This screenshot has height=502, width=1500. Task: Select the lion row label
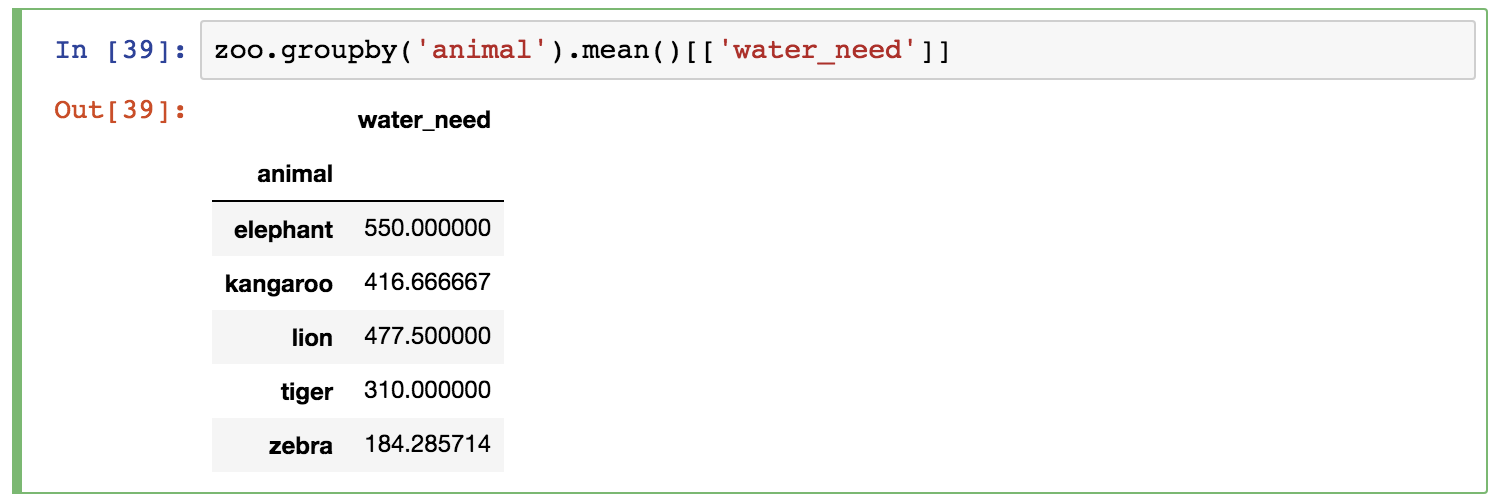tap(312, 337)
